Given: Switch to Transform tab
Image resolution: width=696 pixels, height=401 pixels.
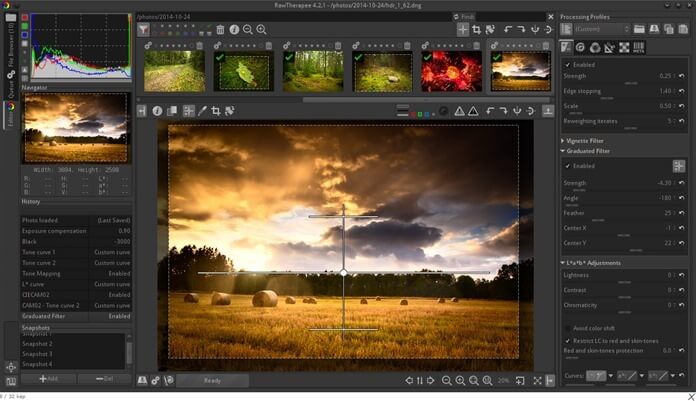Looking at the screenshot, I should coord(609,47).
